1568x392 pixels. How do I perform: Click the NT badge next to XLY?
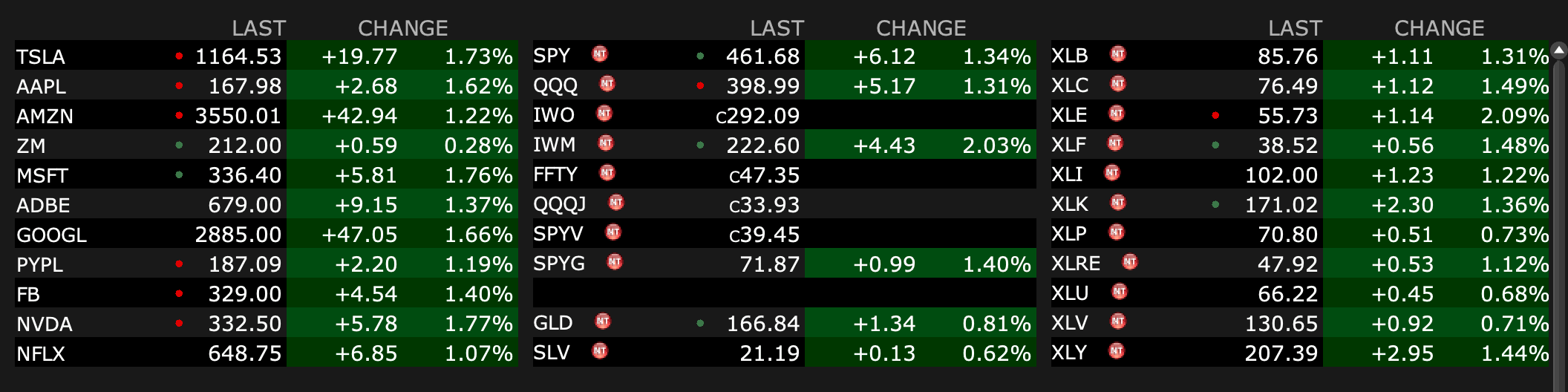point(1116,351)
